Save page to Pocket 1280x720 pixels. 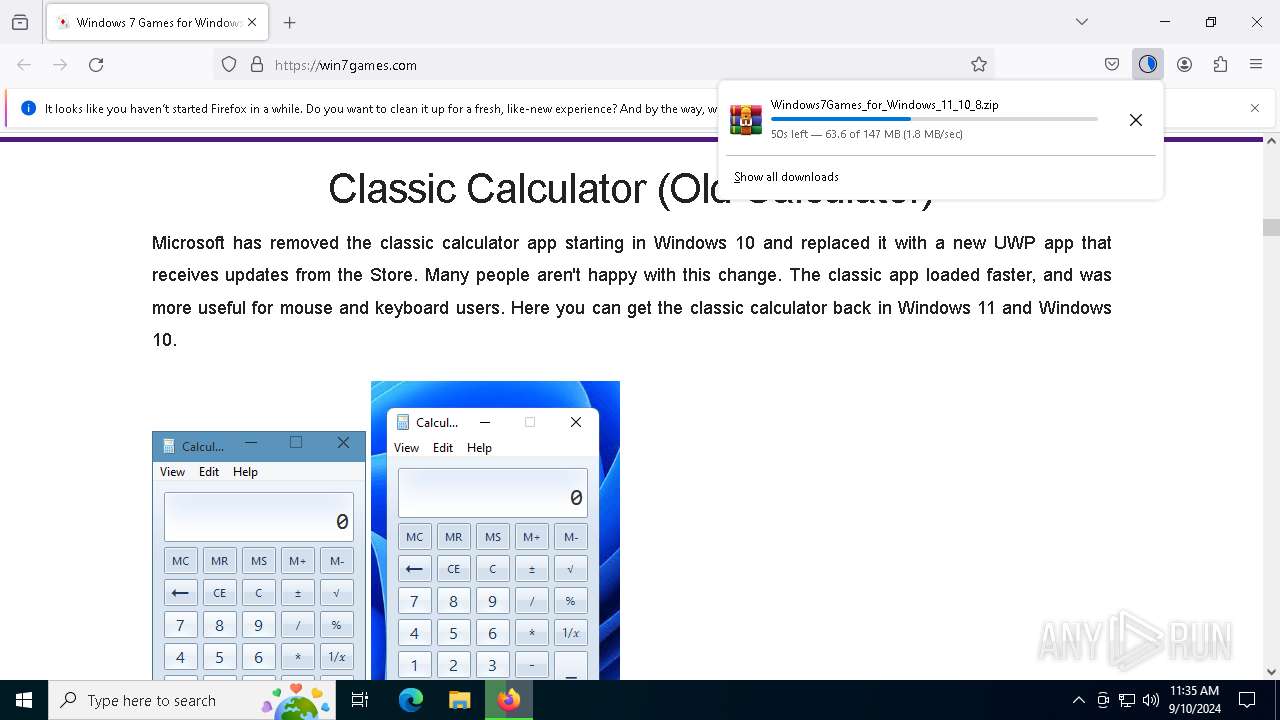coord(1112,64)
